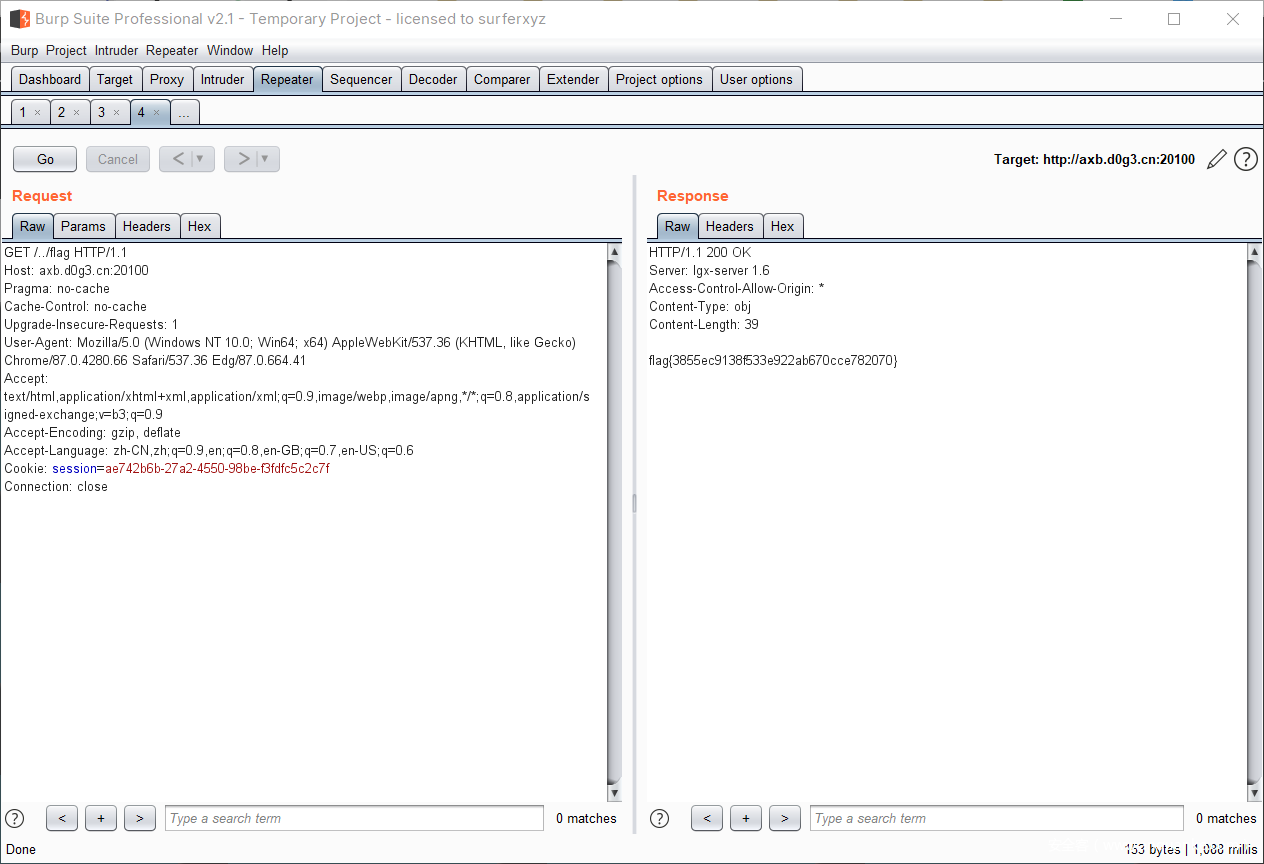Viewport: 1264px width, 864px height.
Task: Click the Target URL label text
Action: point(1094,159)
